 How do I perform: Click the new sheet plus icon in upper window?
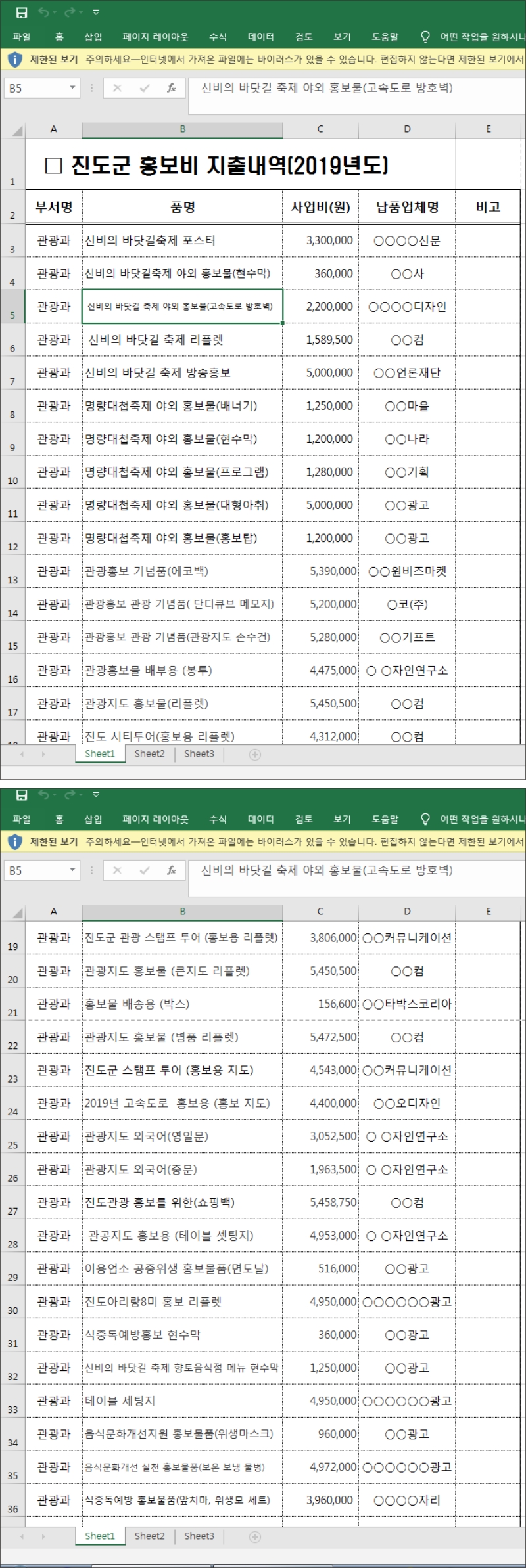pyautogui.click(x=255, y=755)
